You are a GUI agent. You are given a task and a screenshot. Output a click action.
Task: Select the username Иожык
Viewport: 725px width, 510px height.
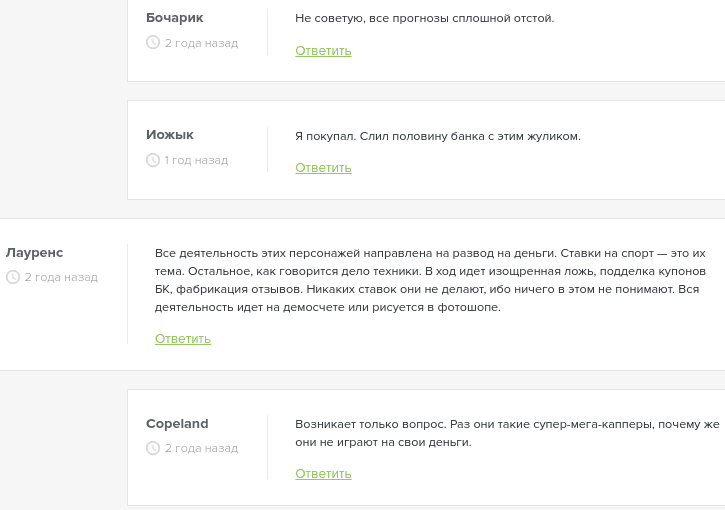coord(170,135)
